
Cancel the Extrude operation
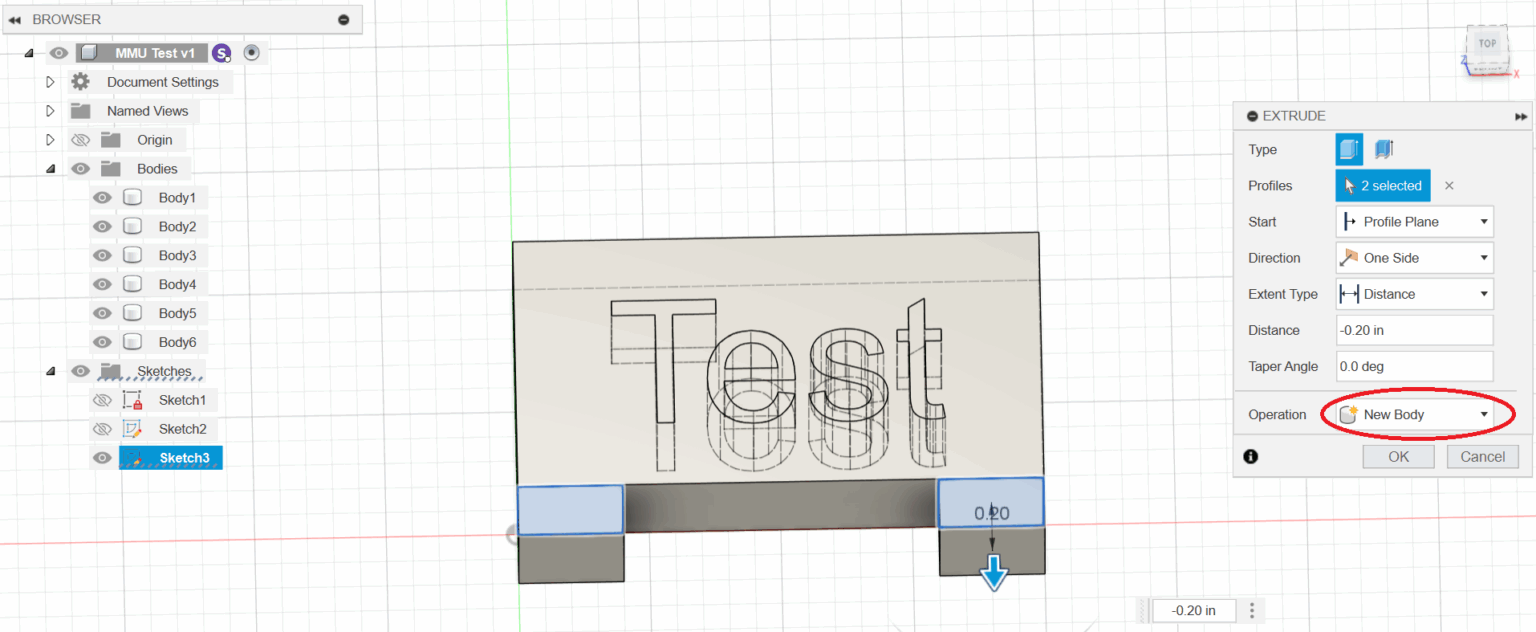tap(1482, 456)
